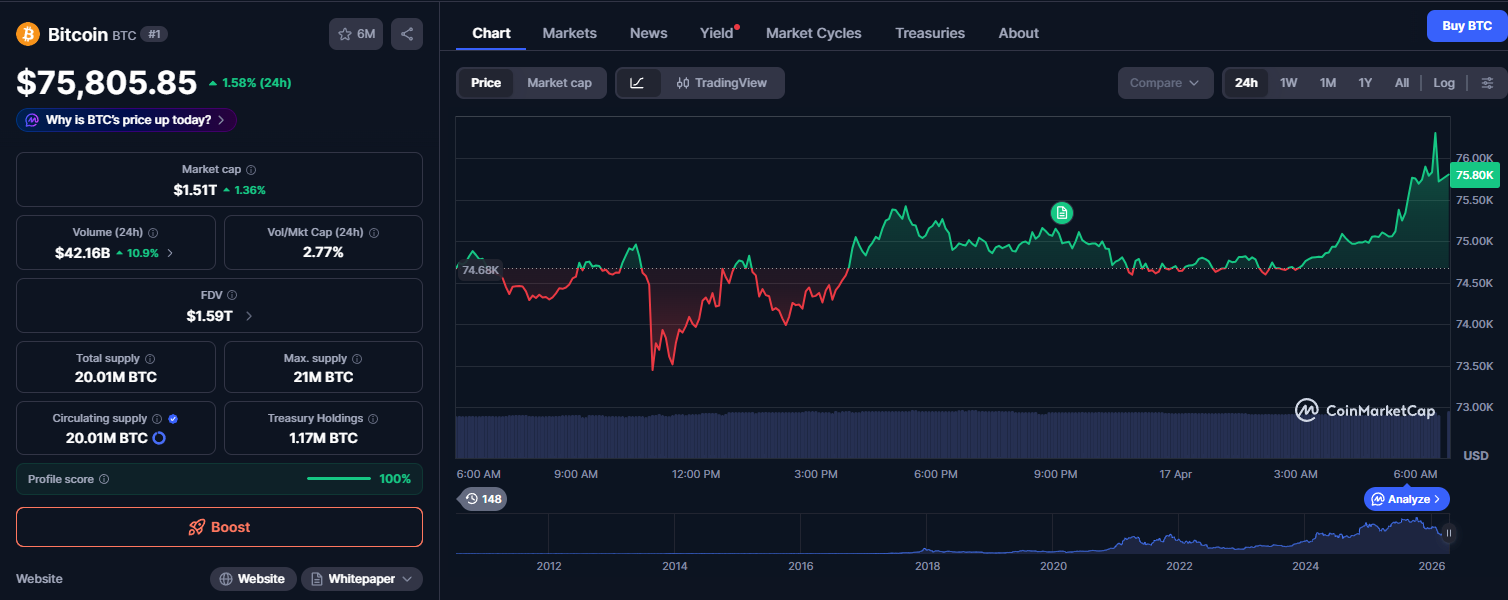Open info icon next to FDV

232,295
